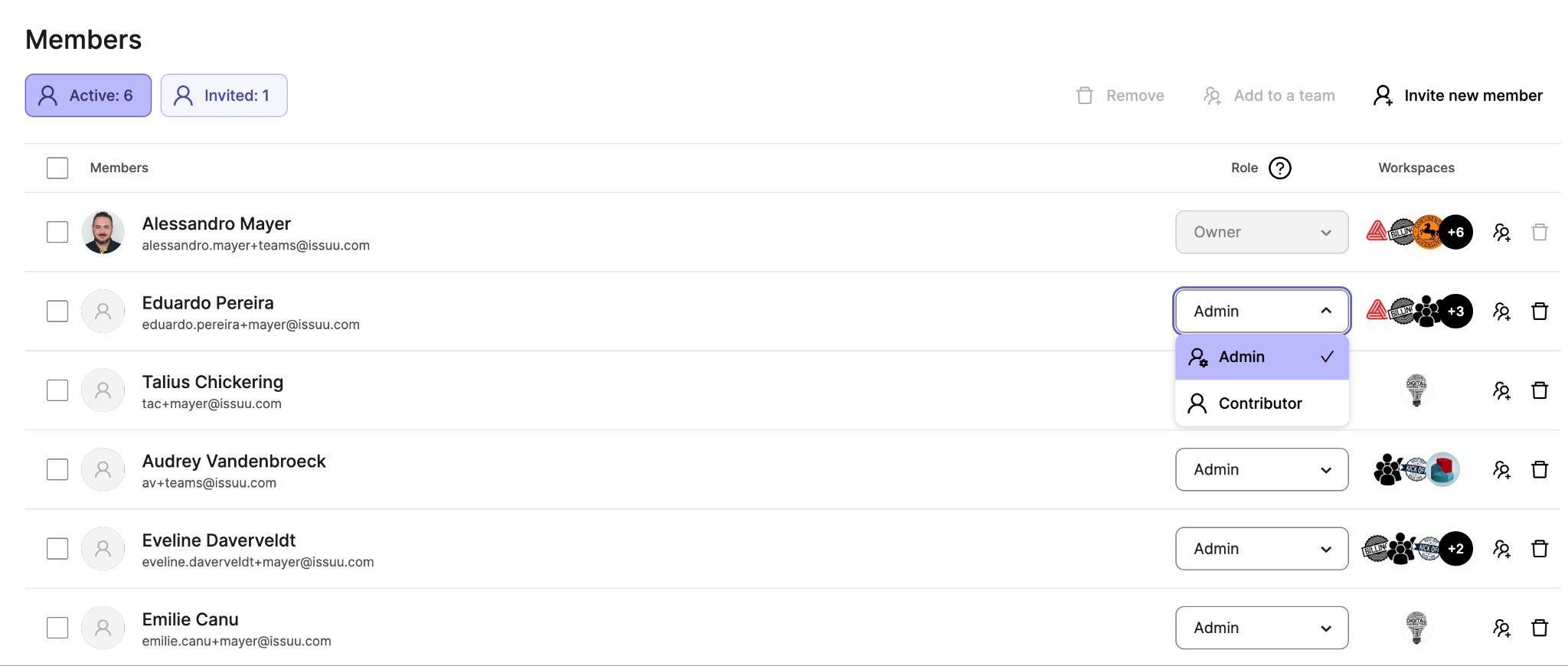Add Talius Chickering to a team icon
The height and width of the screenshot is (666, 1568).
coord(1501,390)
